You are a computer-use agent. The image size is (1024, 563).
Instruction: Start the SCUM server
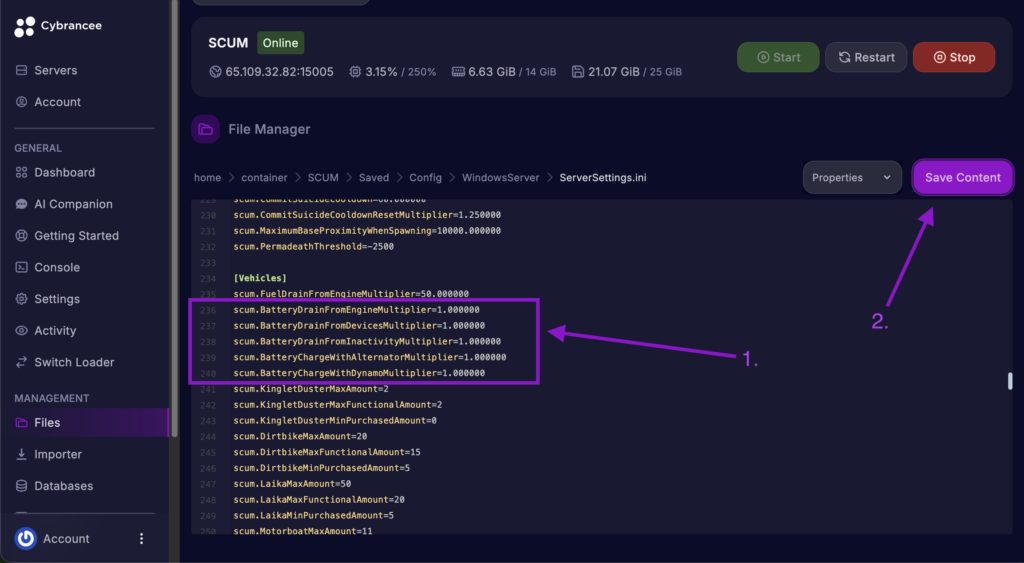coord(778,57)
